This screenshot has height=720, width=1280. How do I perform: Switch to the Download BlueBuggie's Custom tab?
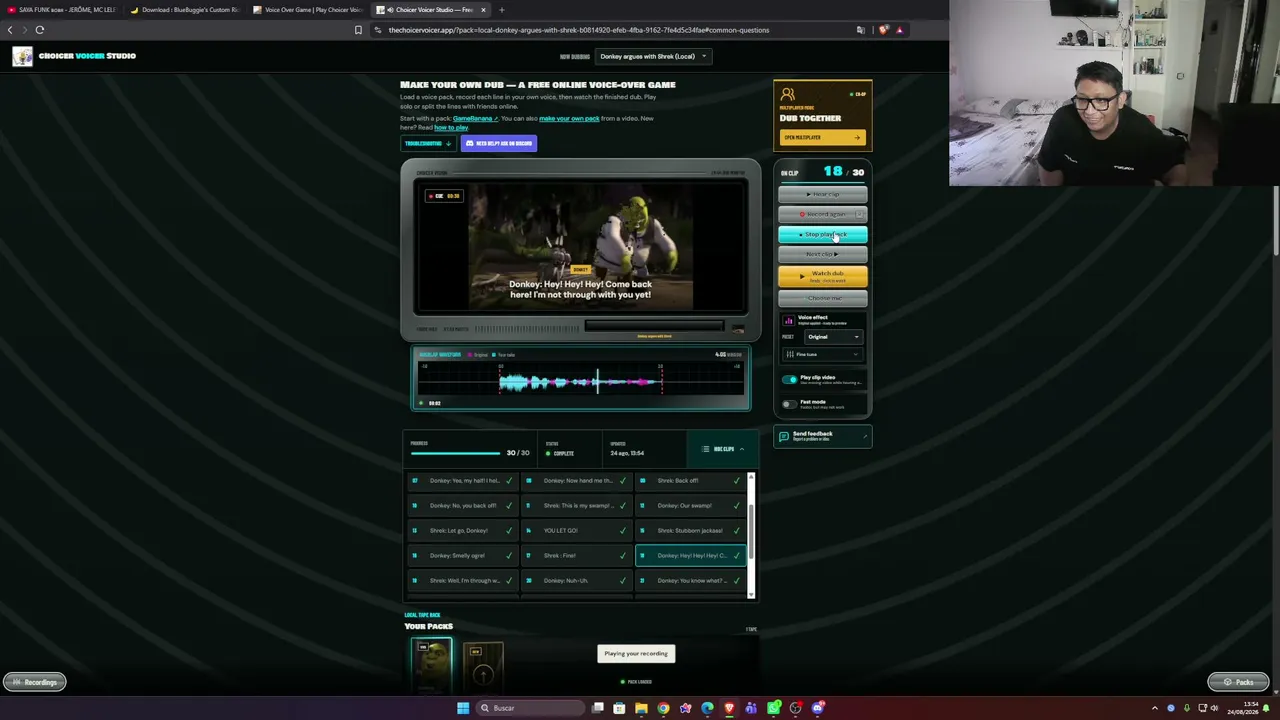(185, 10)
